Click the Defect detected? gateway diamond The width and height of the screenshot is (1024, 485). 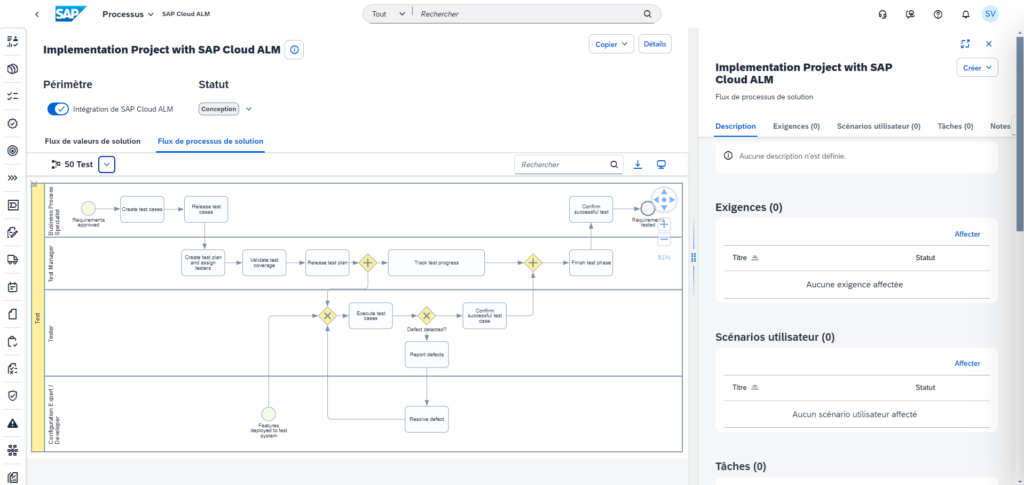(x=426, y=316)
